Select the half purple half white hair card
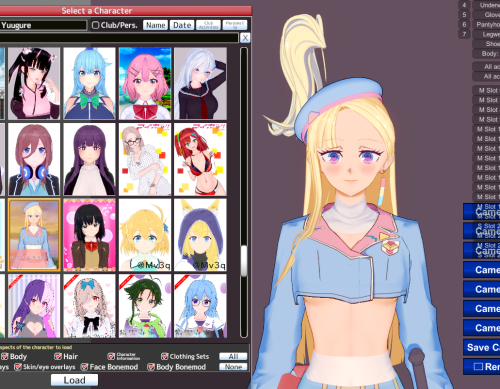The height and width of the screenshot is (389, 500). click(x=34, y=306)
